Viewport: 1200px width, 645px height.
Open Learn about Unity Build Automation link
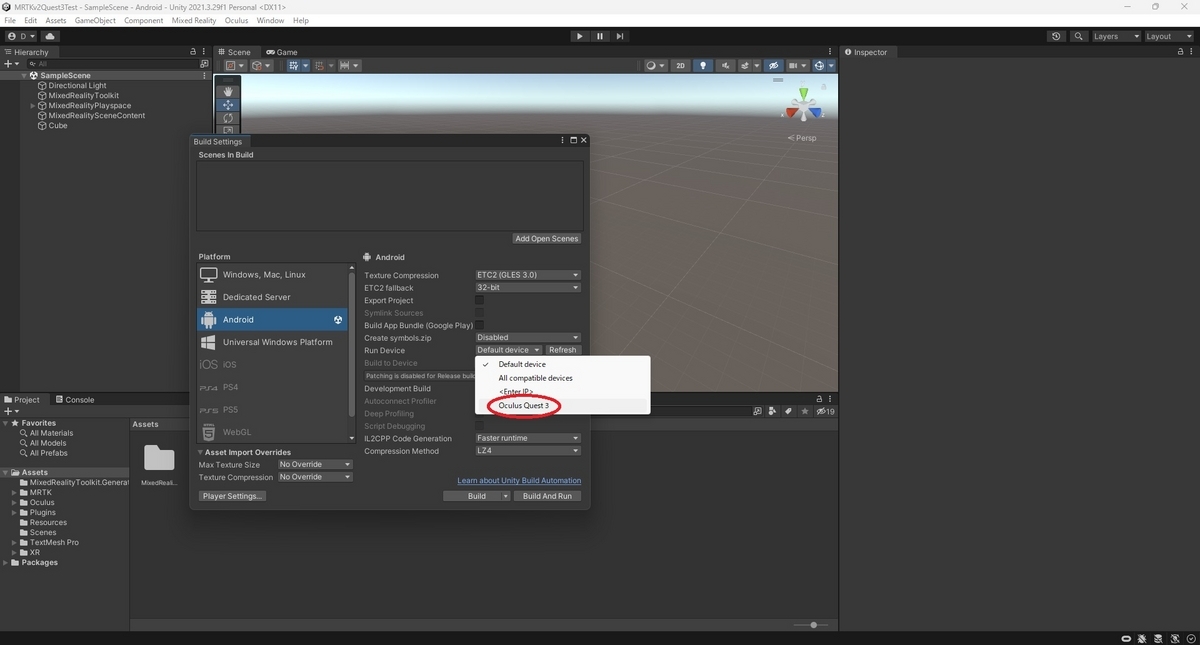[x=519, y=480]
